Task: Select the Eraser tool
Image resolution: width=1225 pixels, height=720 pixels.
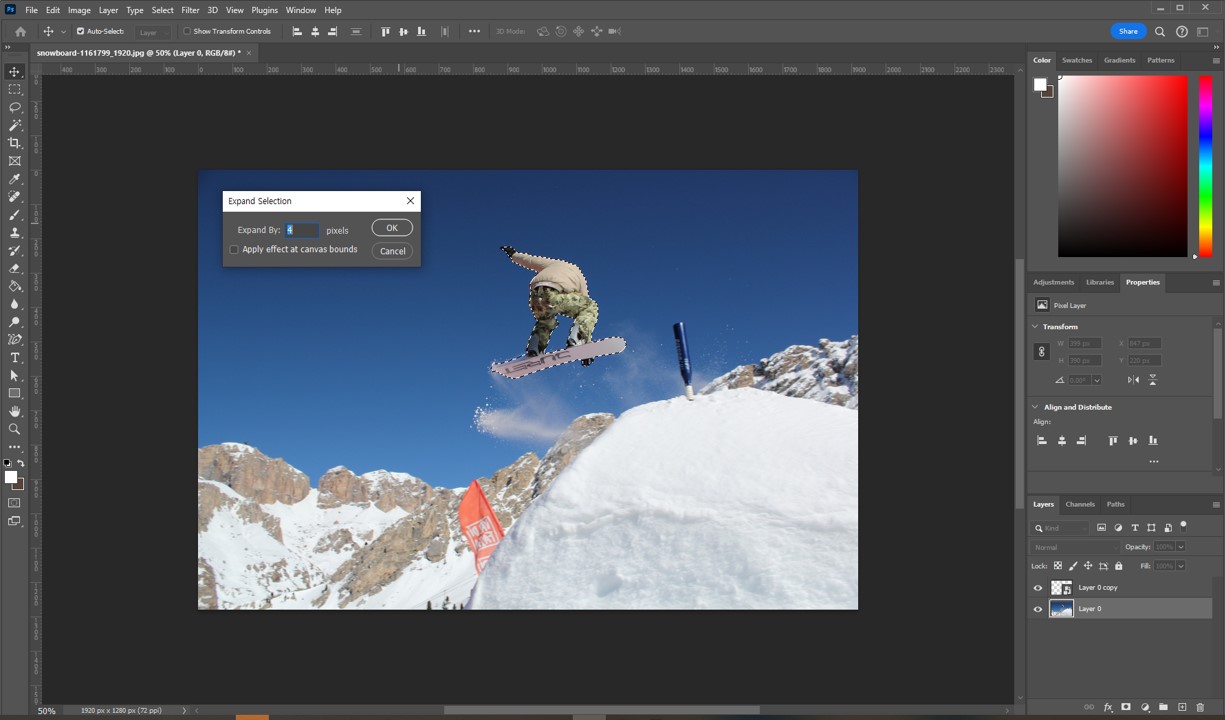Action: pyautogui.click(x=14, y=268)
